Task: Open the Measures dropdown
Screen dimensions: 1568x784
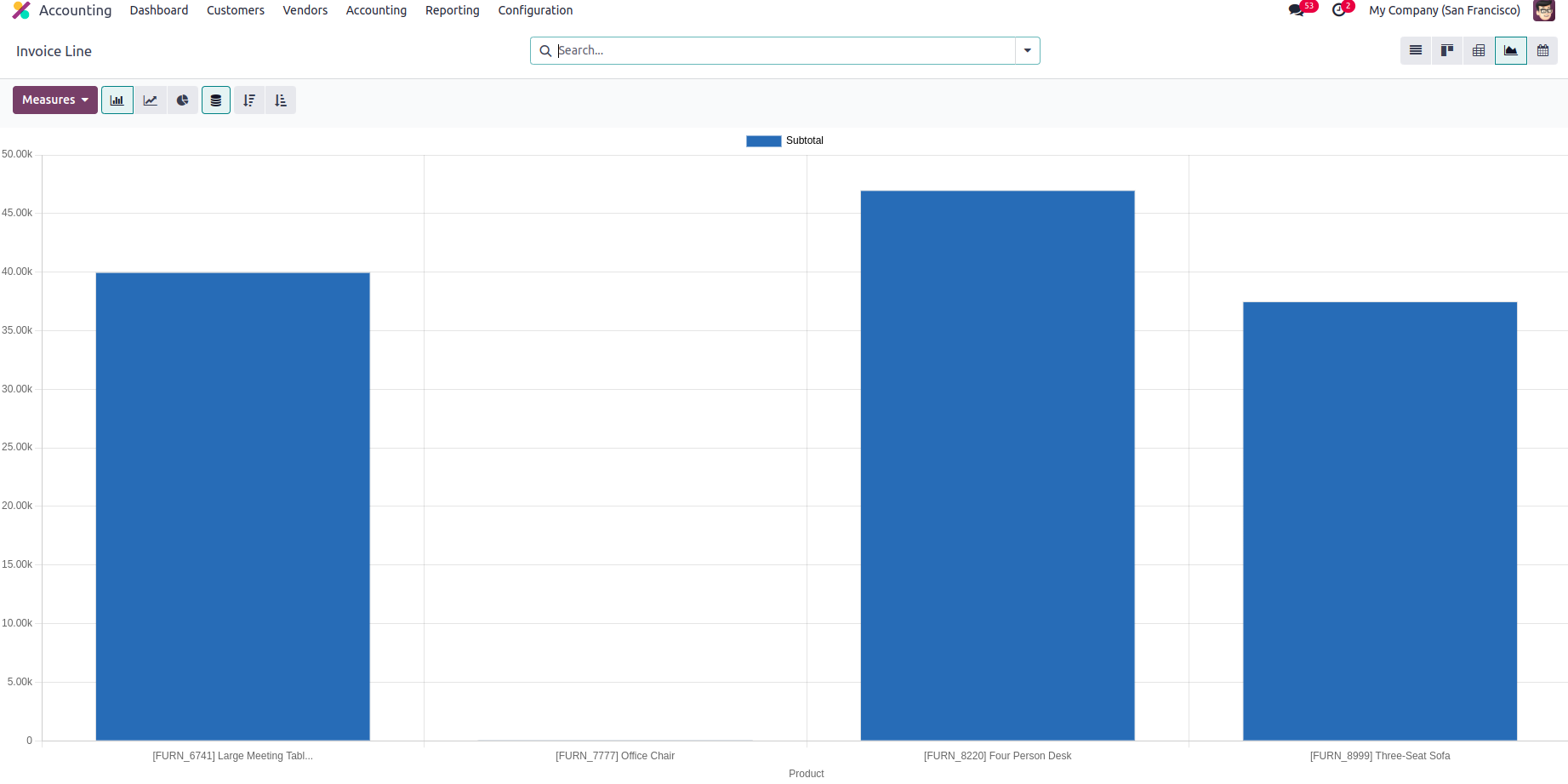Action: [x=55, y=100]
